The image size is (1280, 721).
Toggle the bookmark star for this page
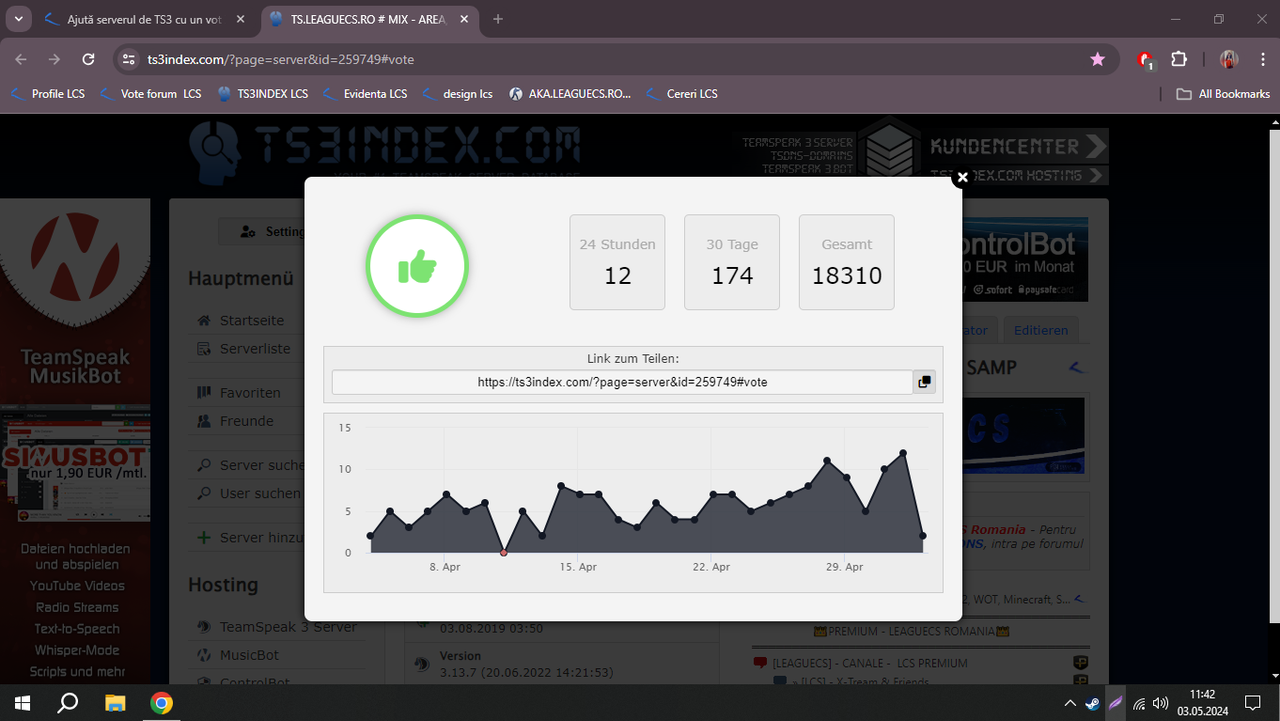point(1098,59)
